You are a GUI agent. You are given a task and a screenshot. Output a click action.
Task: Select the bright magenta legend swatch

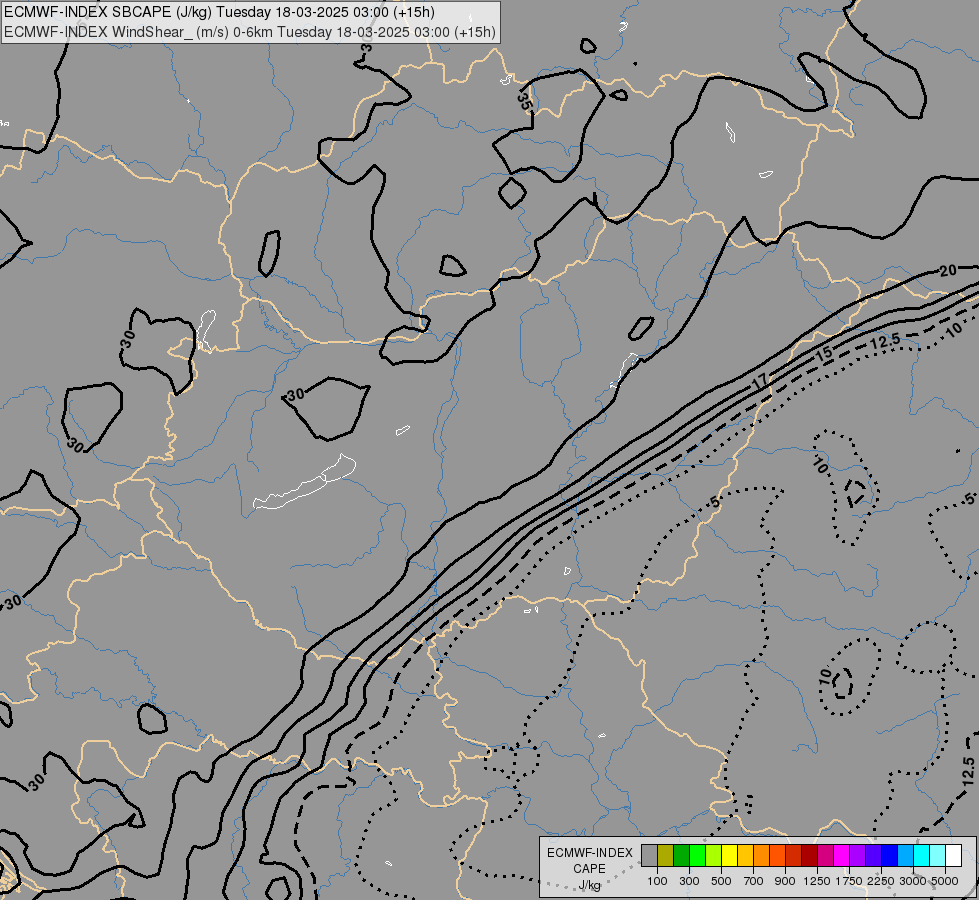point(841,855)
